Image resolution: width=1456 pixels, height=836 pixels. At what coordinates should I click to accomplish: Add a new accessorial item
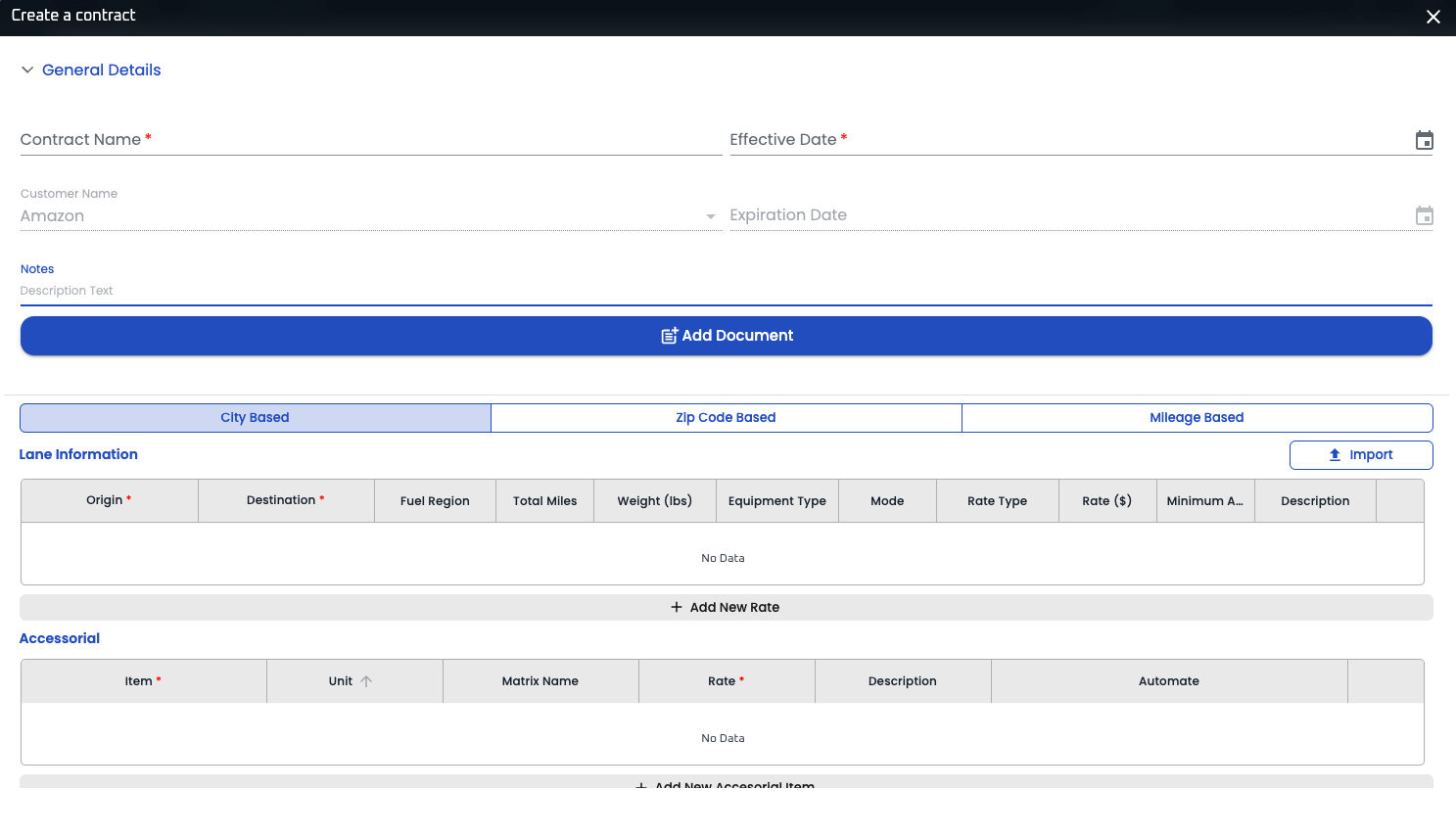(x=726, y=783)
